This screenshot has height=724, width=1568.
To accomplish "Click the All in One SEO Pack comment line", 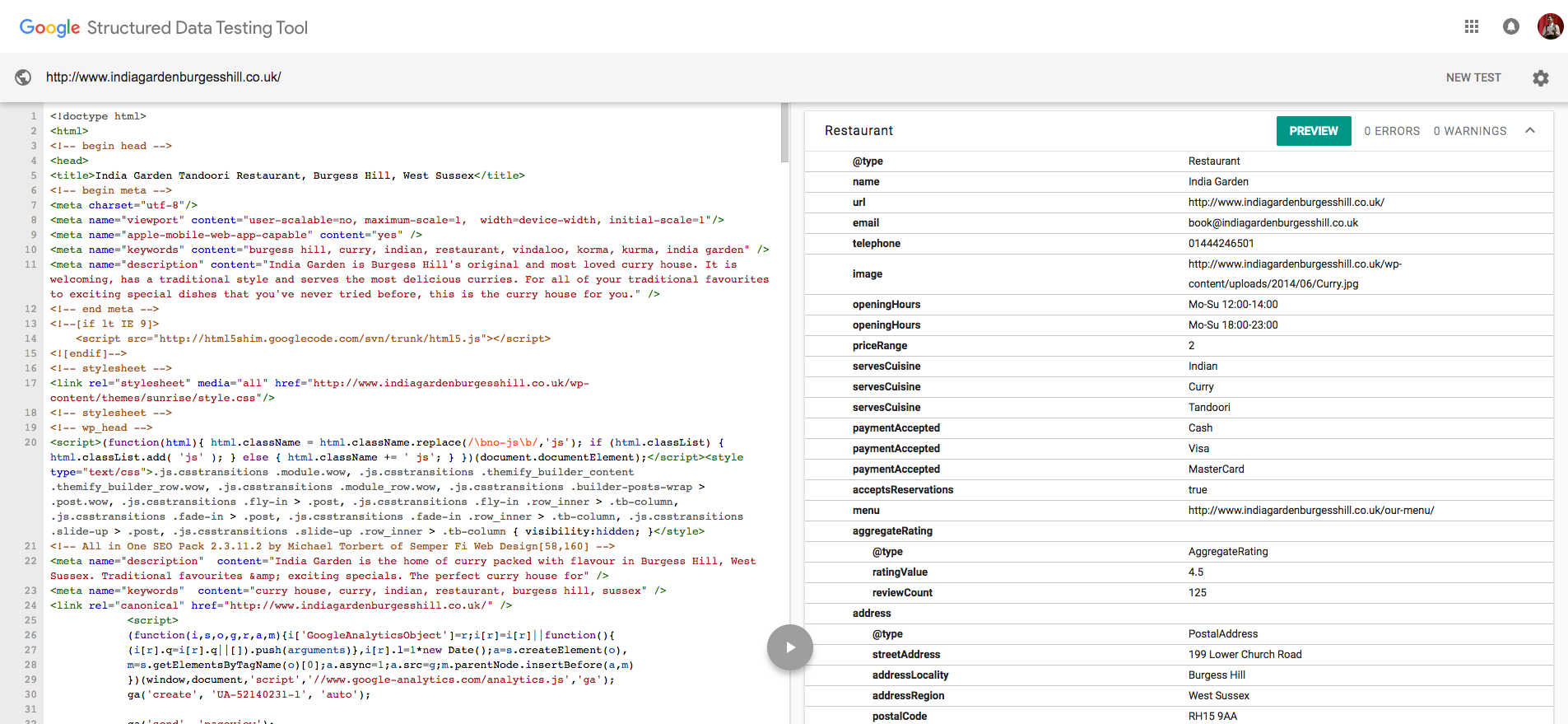I will point(333,546).
